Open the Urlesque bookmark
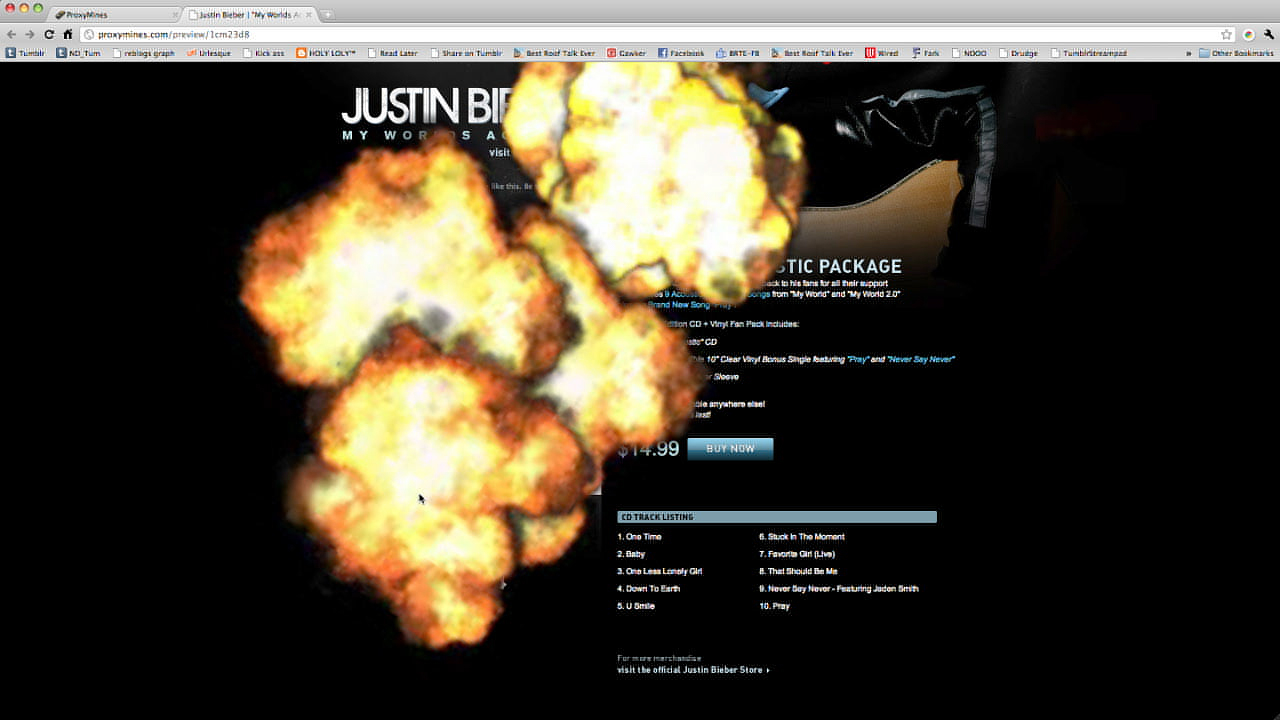The height and width of the screenshot is (720, 1280). point(208,53)
